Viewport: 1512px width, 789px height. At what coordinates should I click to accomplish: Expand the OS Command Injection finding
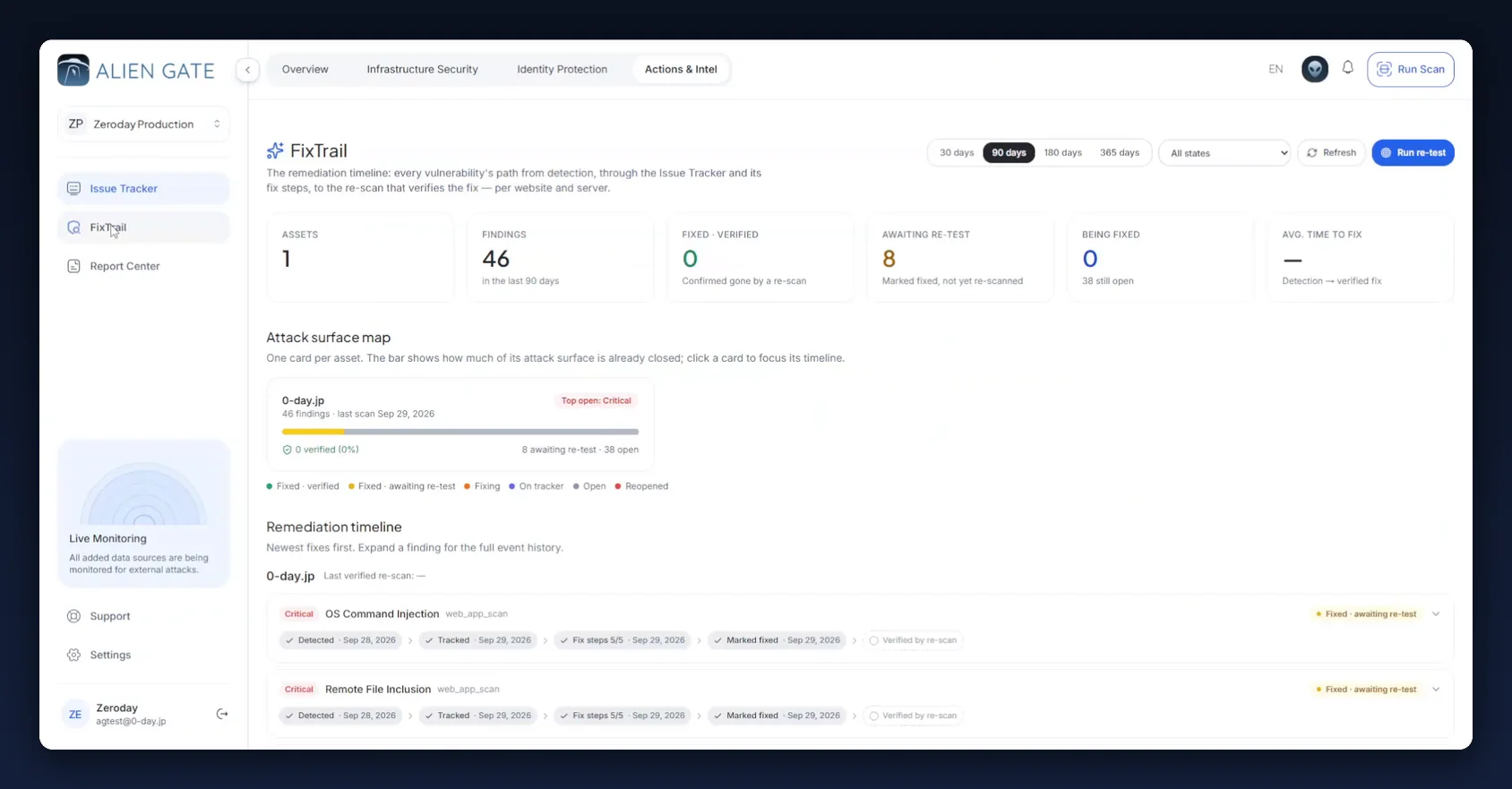point(1436,614)
